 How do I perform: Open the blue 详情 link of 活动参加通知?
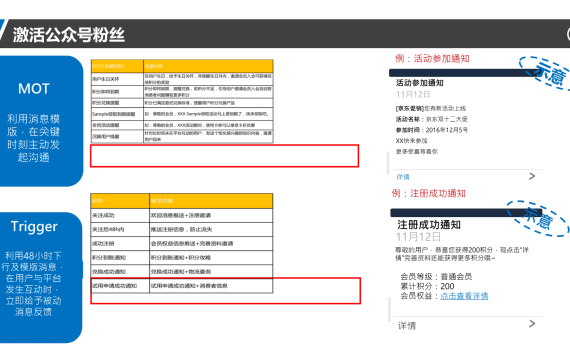pos(403,177)
